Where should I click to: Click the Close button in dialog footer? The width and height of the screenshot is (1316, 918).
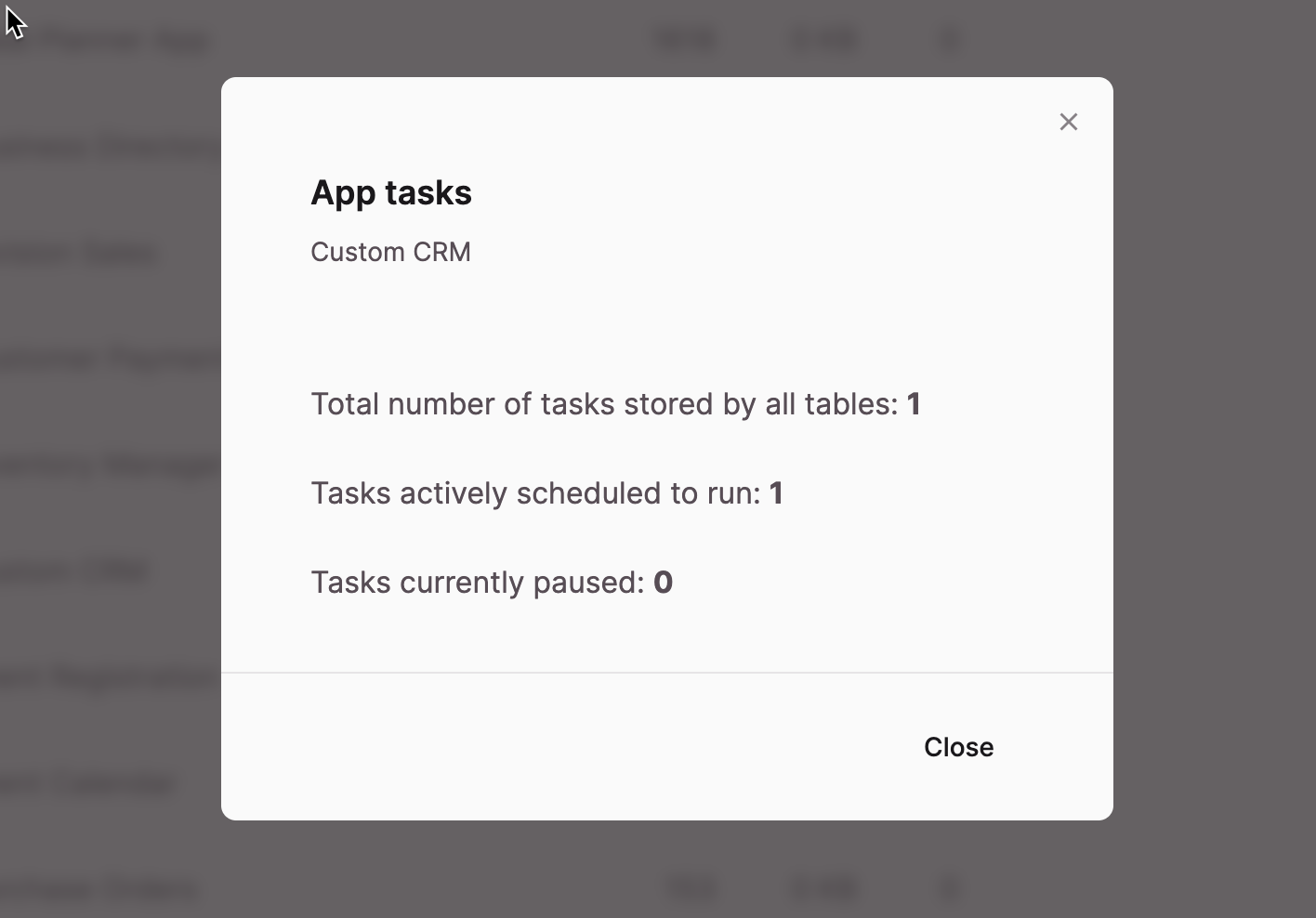pyautogui.click(x=958, y=747)
